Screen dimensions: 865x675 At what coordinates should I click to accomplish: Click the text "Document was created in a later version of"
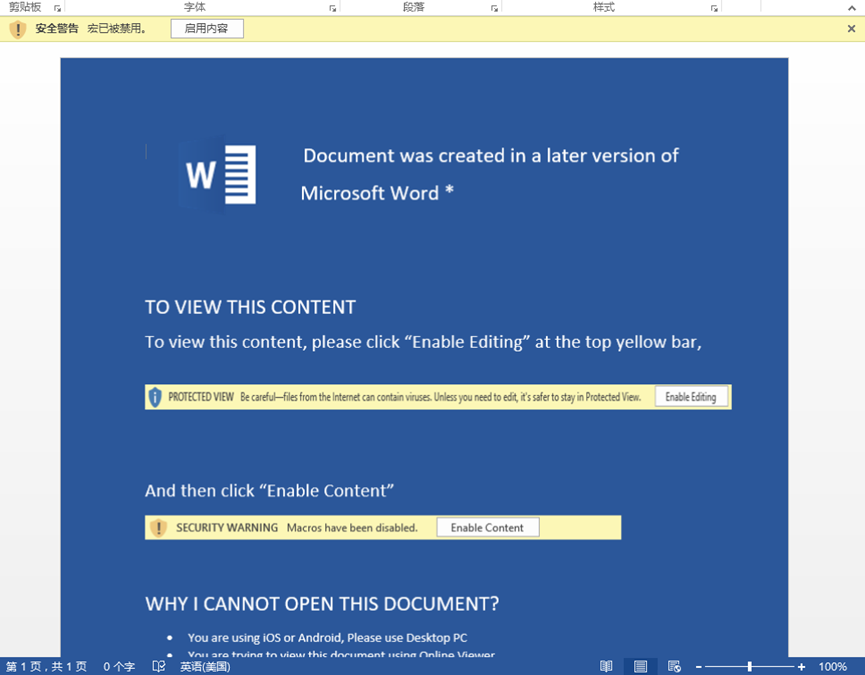(491, 156)
